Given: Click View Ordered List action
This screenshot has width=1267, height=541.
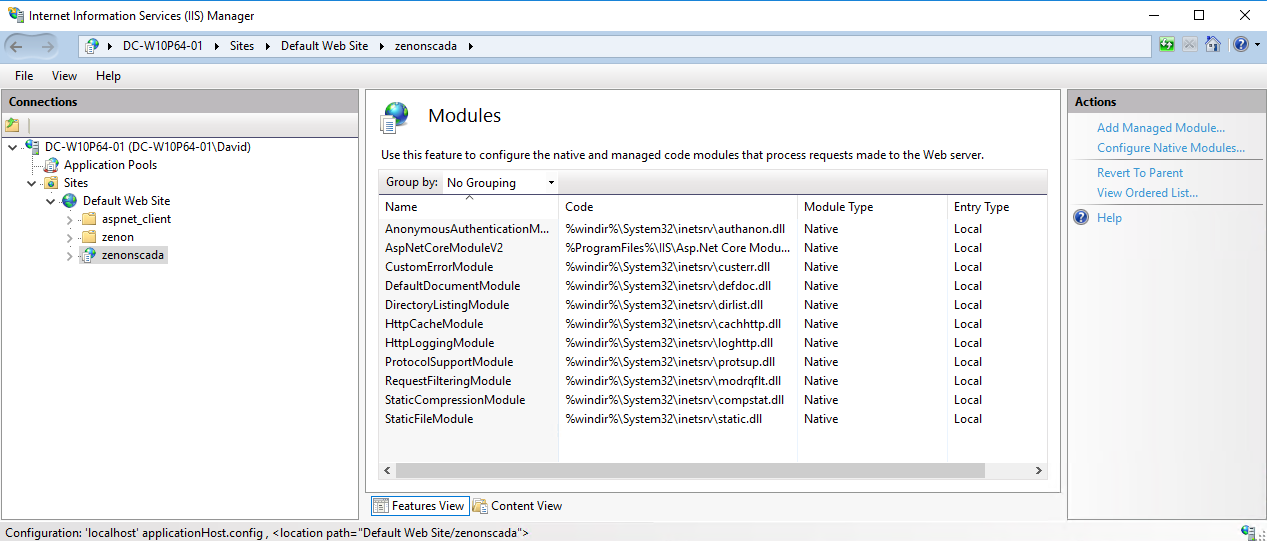Looking at the screenshot, I should pyautogui.click(x=1147, y=193).
